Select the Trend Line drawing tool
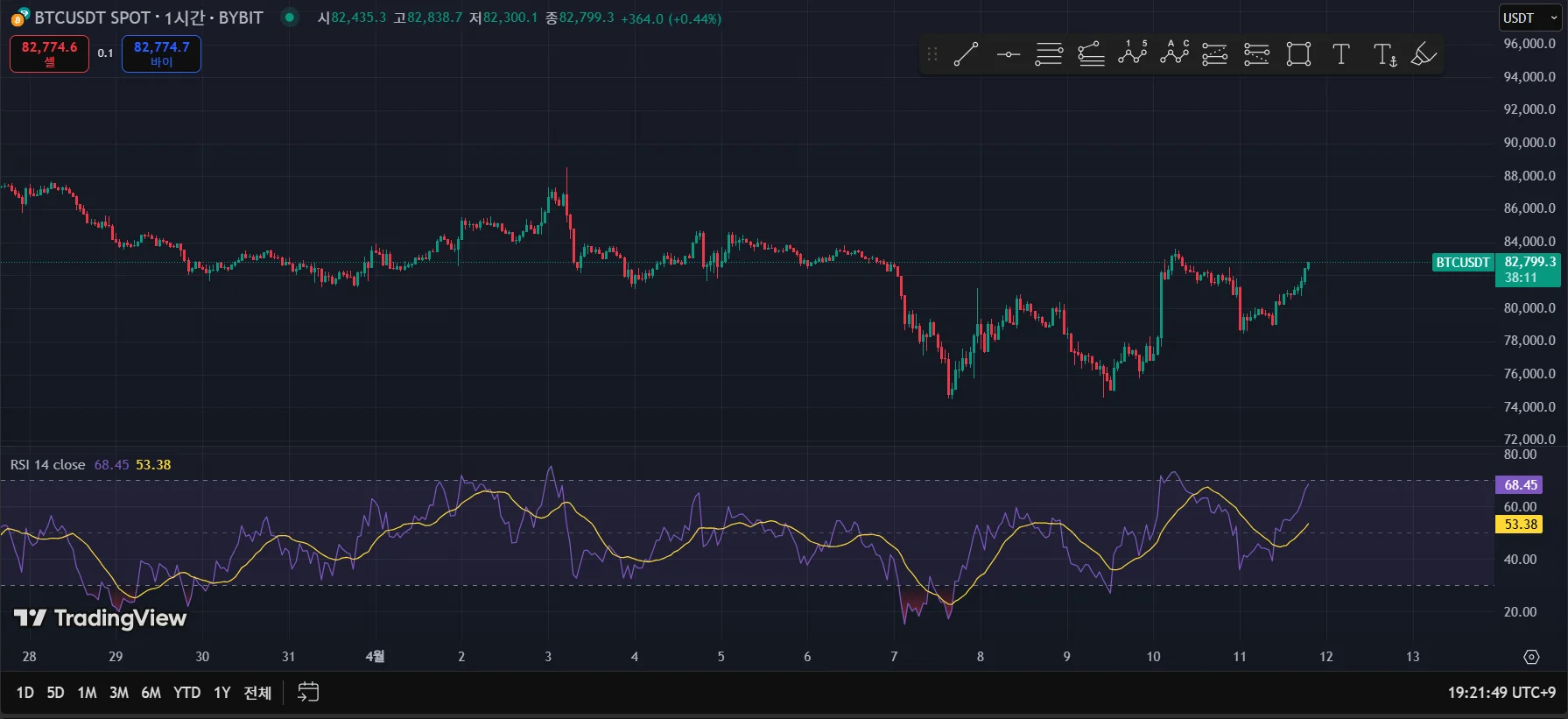 [966, 54]
